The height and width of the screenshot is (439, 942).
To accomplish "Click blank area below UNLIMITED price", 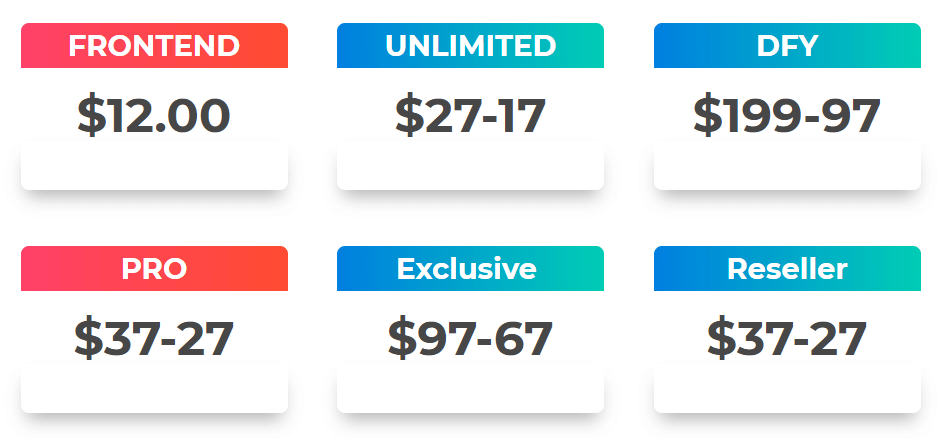I will 470,165.
